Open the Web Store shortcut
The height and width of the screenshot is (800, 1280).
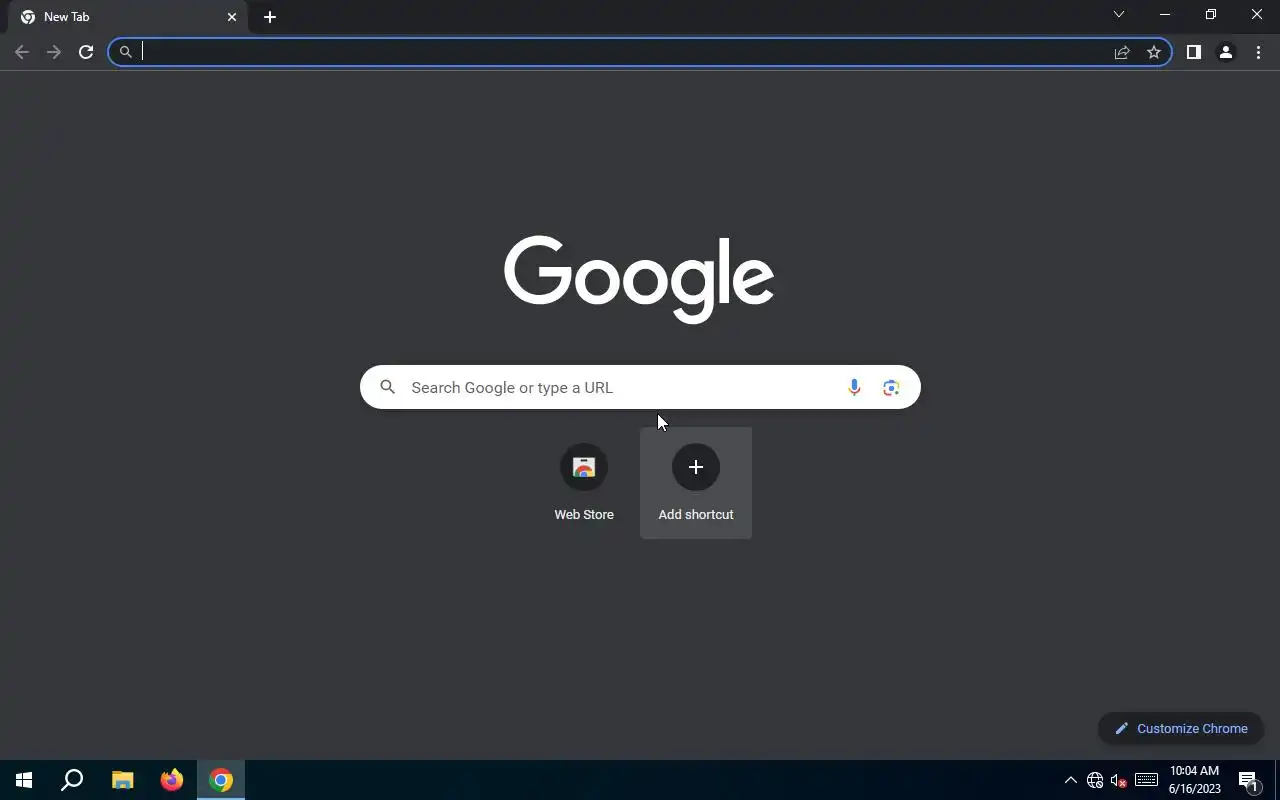[x=584, y=483]
